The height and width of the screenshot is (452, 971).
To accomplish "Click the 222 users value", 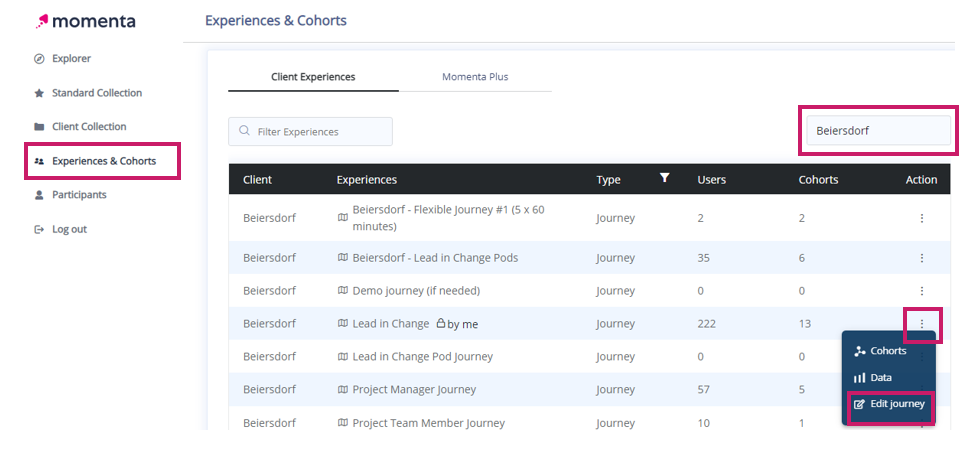I will (x=707, y=323).
